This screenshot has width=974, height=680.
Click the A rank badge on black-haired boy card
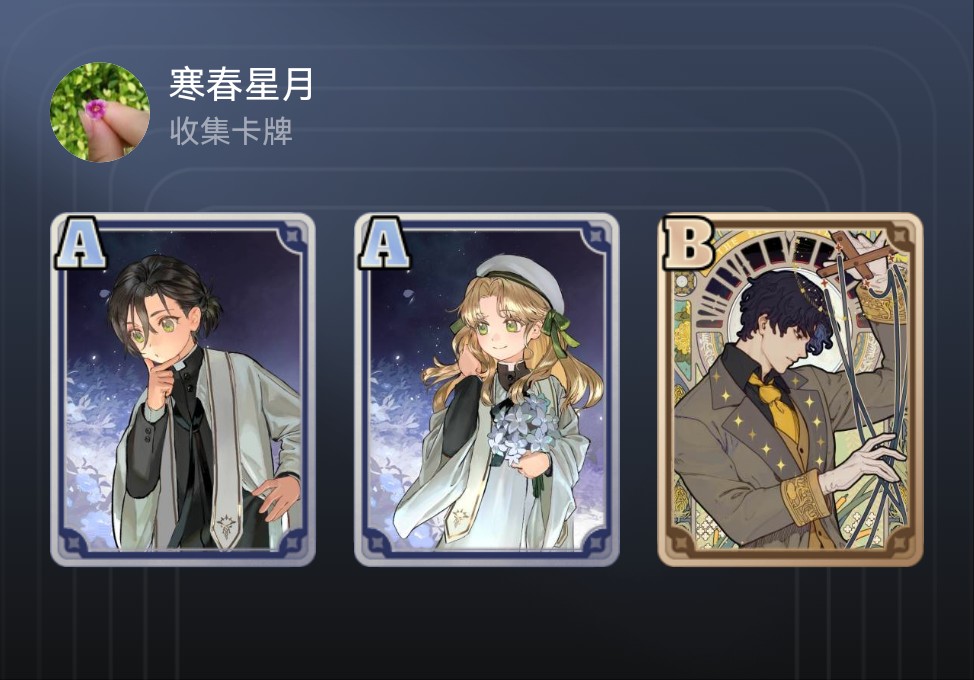tap(80, 243)
